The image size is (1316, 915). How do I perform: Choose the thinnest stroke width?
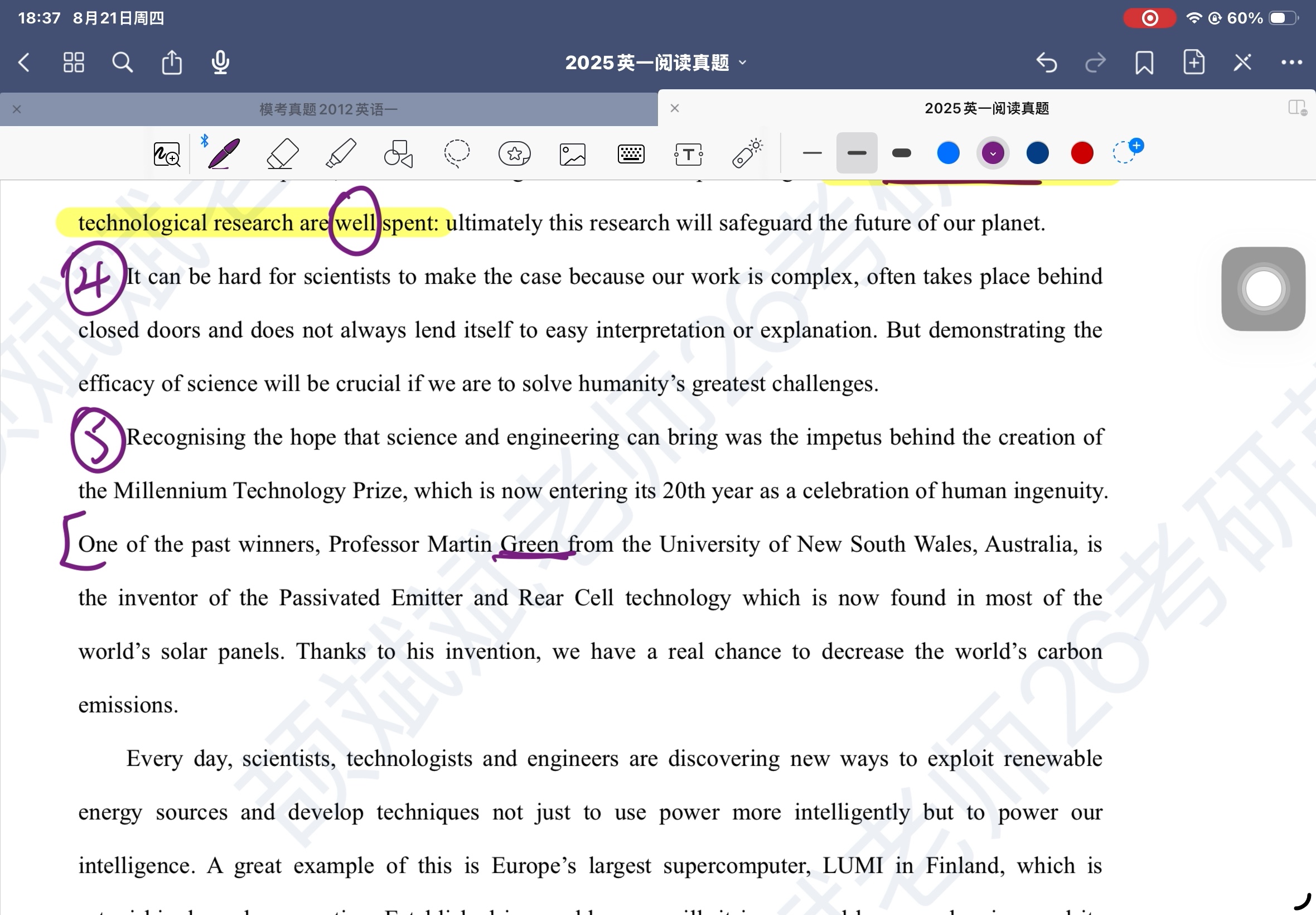pyautogui.click(x=812, y=153)
